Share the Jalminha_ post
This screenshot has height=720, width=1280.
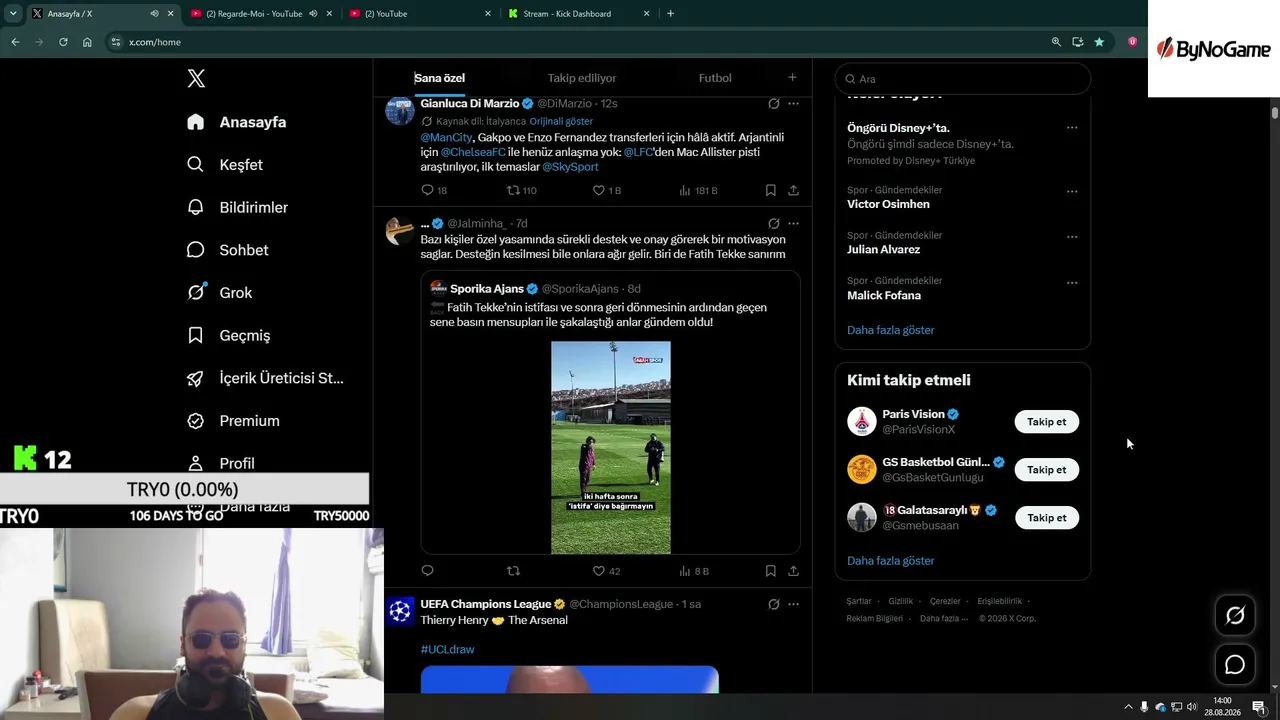point(793,571)
